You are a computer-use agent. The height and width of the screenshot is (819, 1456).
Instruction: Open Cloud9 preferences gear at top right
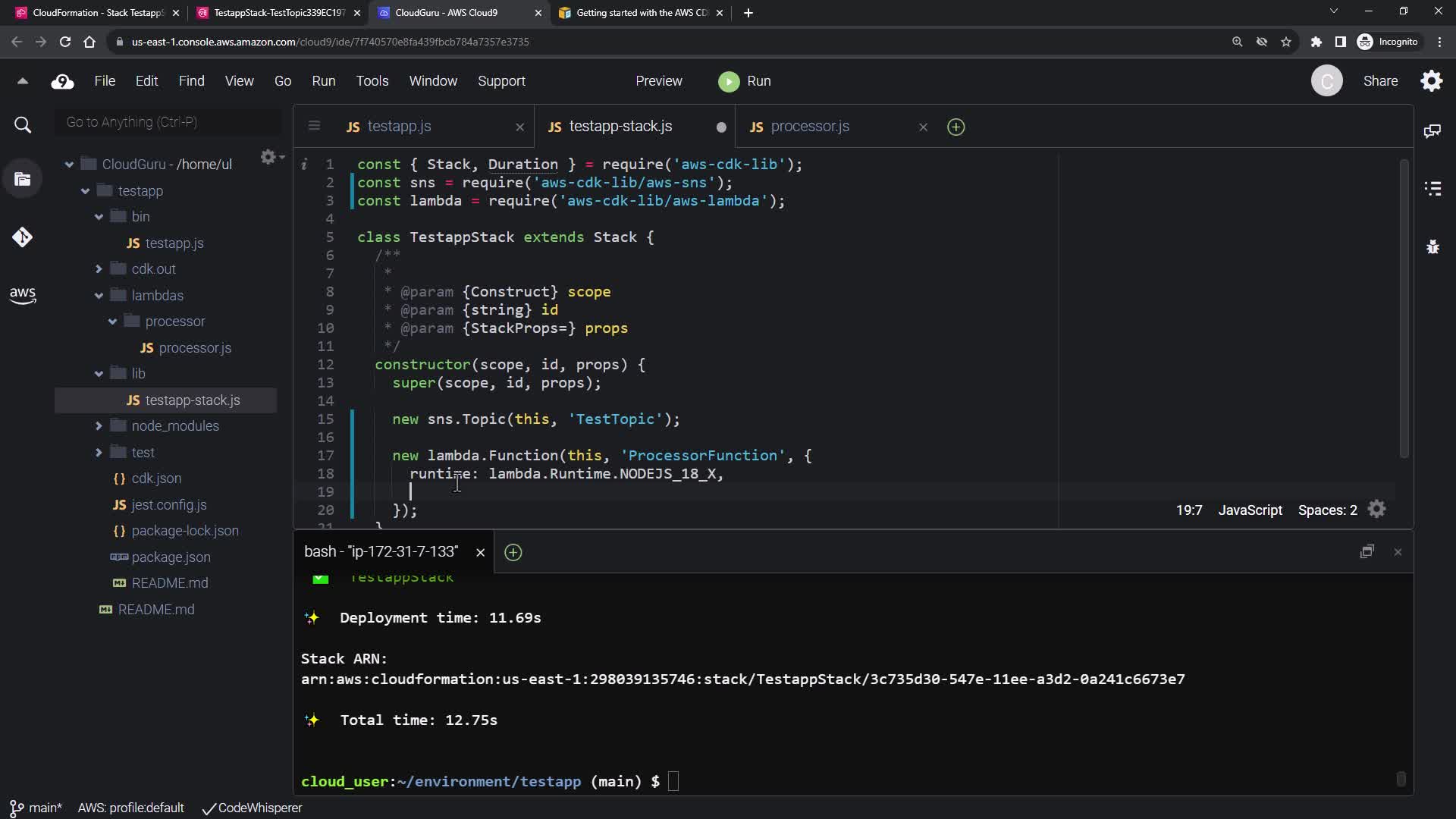click(x=1431, y=81)
